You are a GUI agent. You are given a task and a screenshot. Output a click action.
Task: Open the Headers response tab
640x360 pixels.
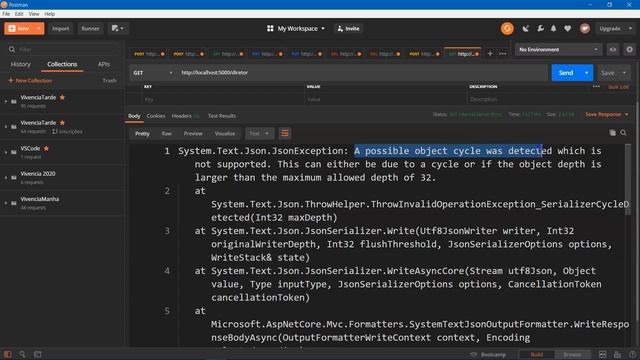click(x=184, y=116)
